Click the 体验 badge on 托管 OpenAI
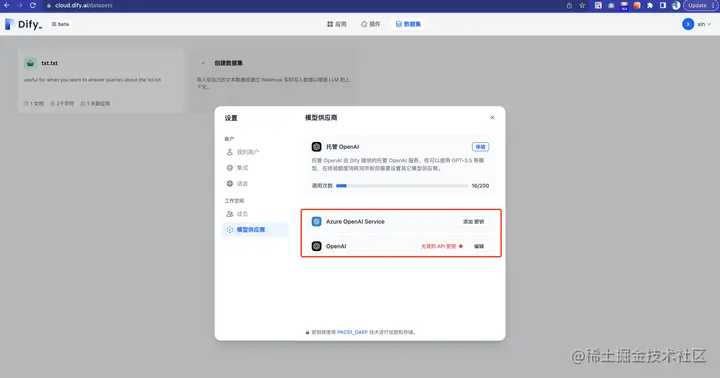This screenshot has width=720, height=378. click(480, 147)
